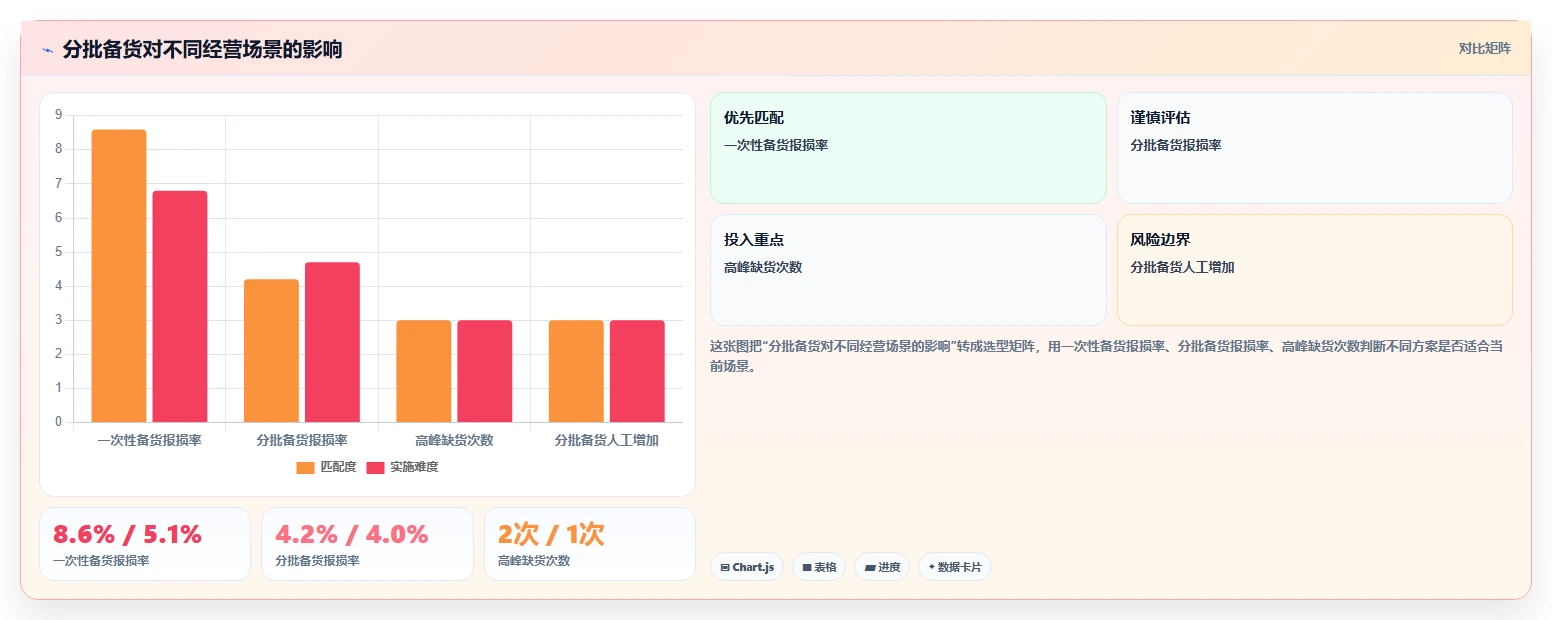Click the orange 高峰缺货次数 bar
Viewport: 1552px width, 620px height.
[x=424, y=371]
